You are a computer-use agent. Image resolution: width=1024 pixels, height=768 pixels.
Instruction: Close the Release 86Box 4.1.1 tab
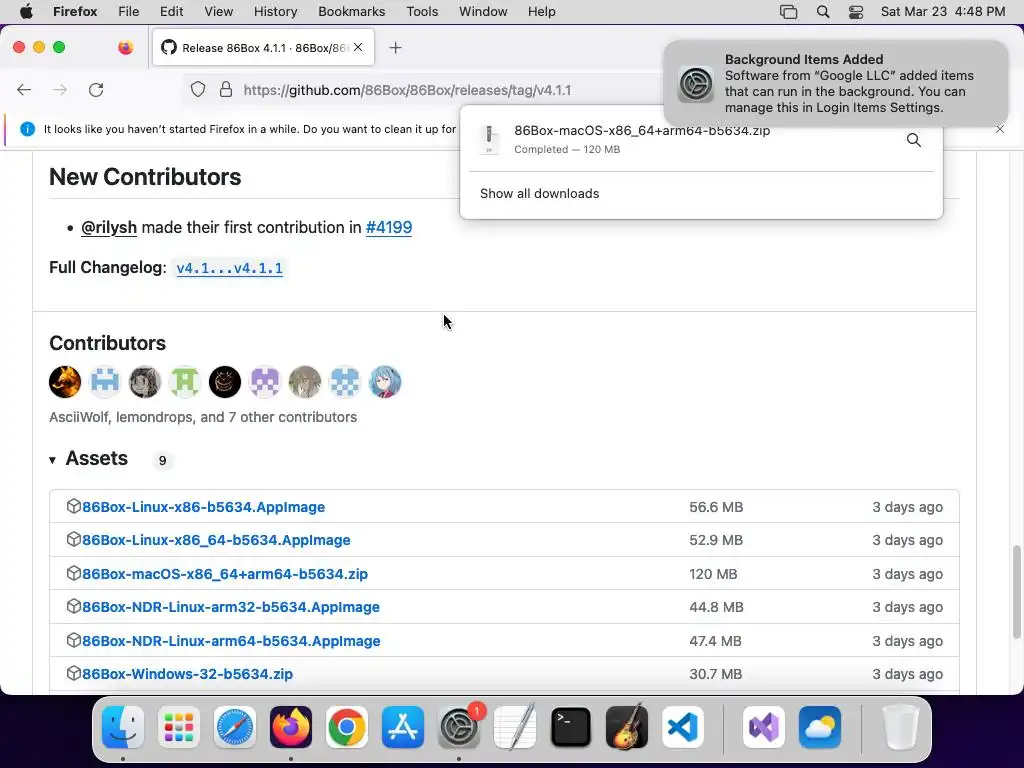click(x=358, y=47)
